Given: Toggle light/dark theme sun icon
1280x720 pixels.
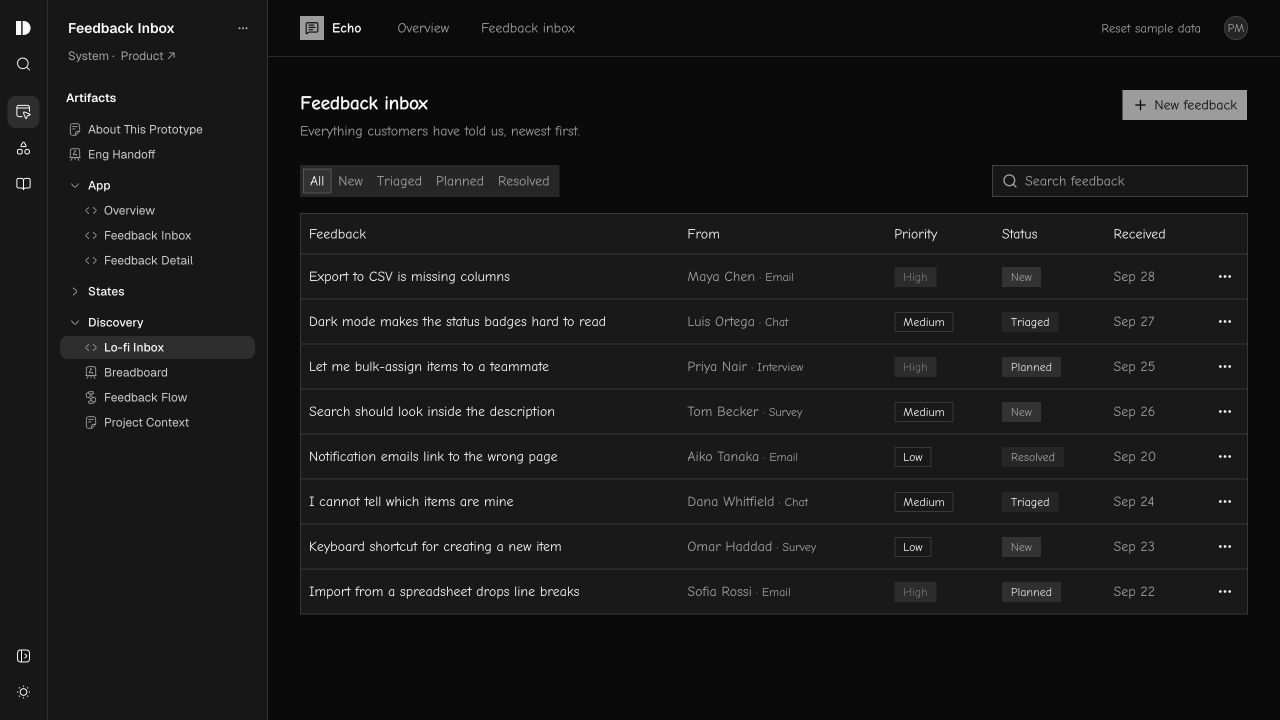Looking at the screenshot, I should coord(23,692).
